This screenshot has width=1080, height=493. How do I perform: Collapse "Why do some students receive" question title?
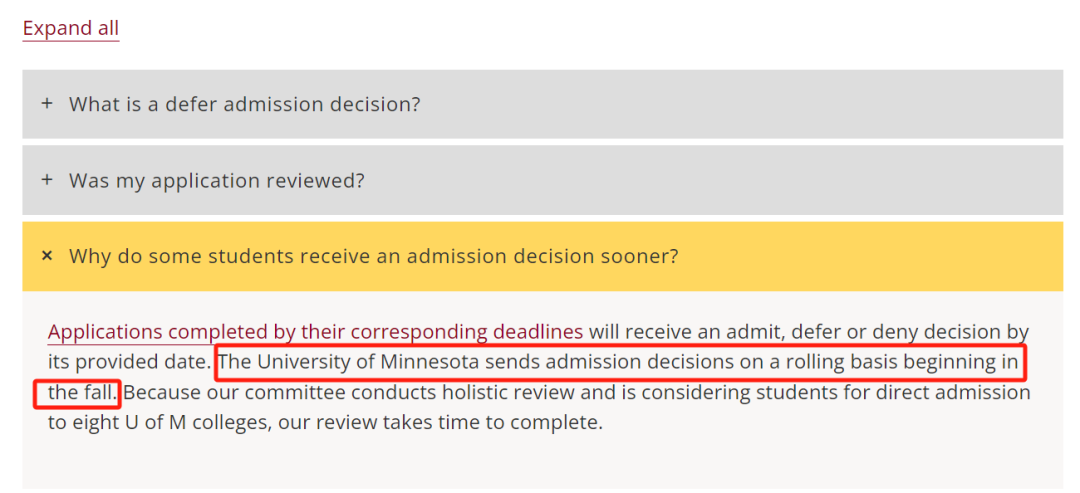pyautogui.click(x=373, y=256)
